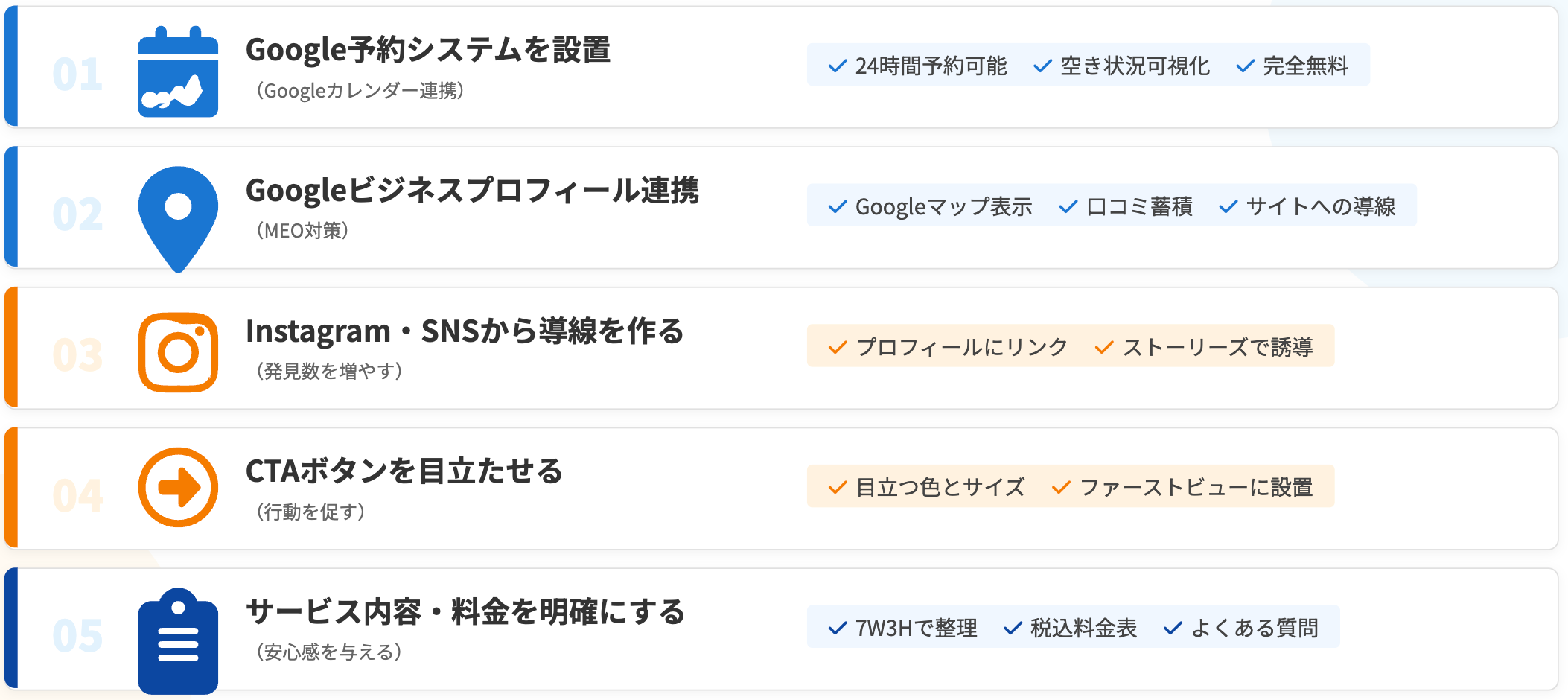
Task: Click the checkmark next to 口コミ蓄積
Action: pyautogui.click(x=1068, y=207)
